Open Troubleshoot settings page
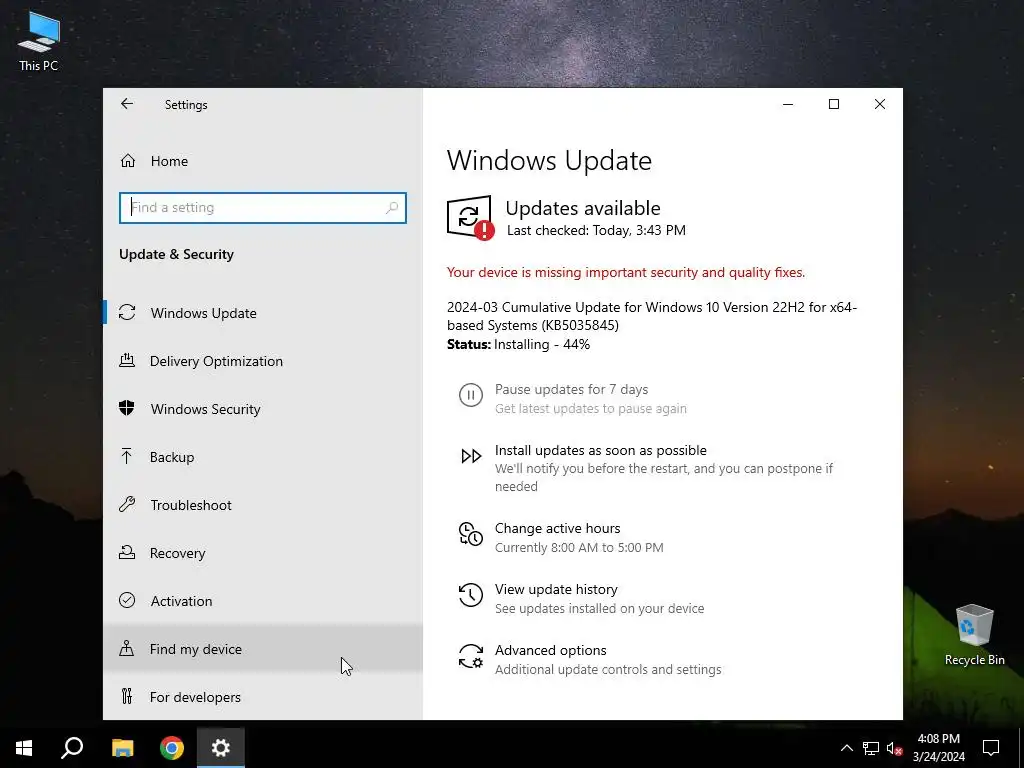The width and height of the screenshot is (1024, 768). [x=263, y=505]
